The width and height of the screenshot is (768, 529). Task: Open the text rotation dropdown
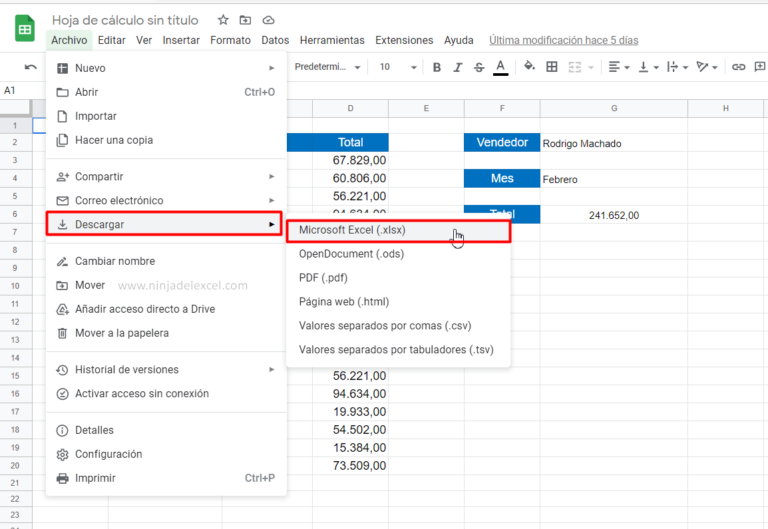point(707,67)
